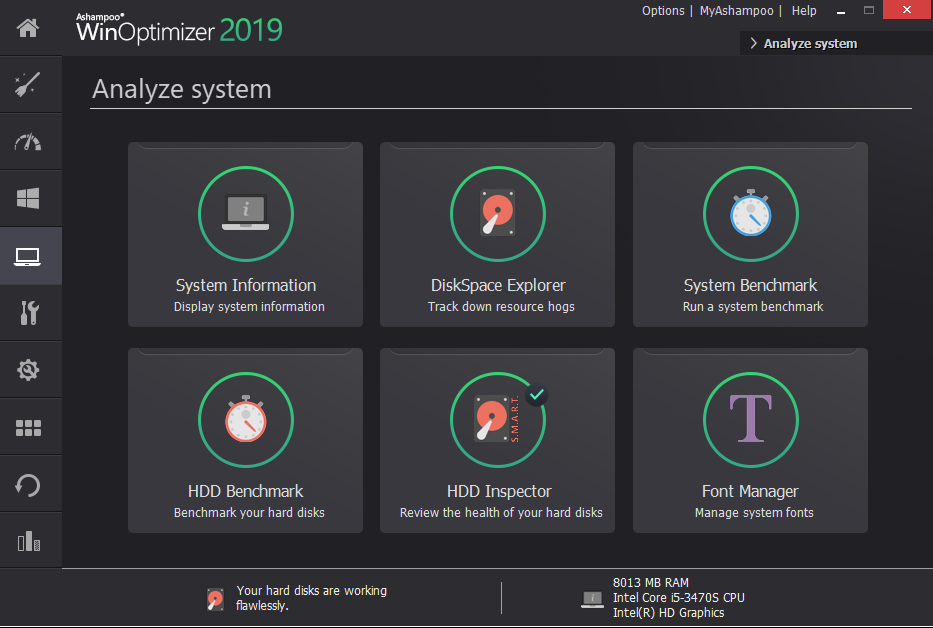The width and height of the screenshot is (933, 628).
Task: Click the 'Analyze system' page heading
Action: (x=181, y=89)
